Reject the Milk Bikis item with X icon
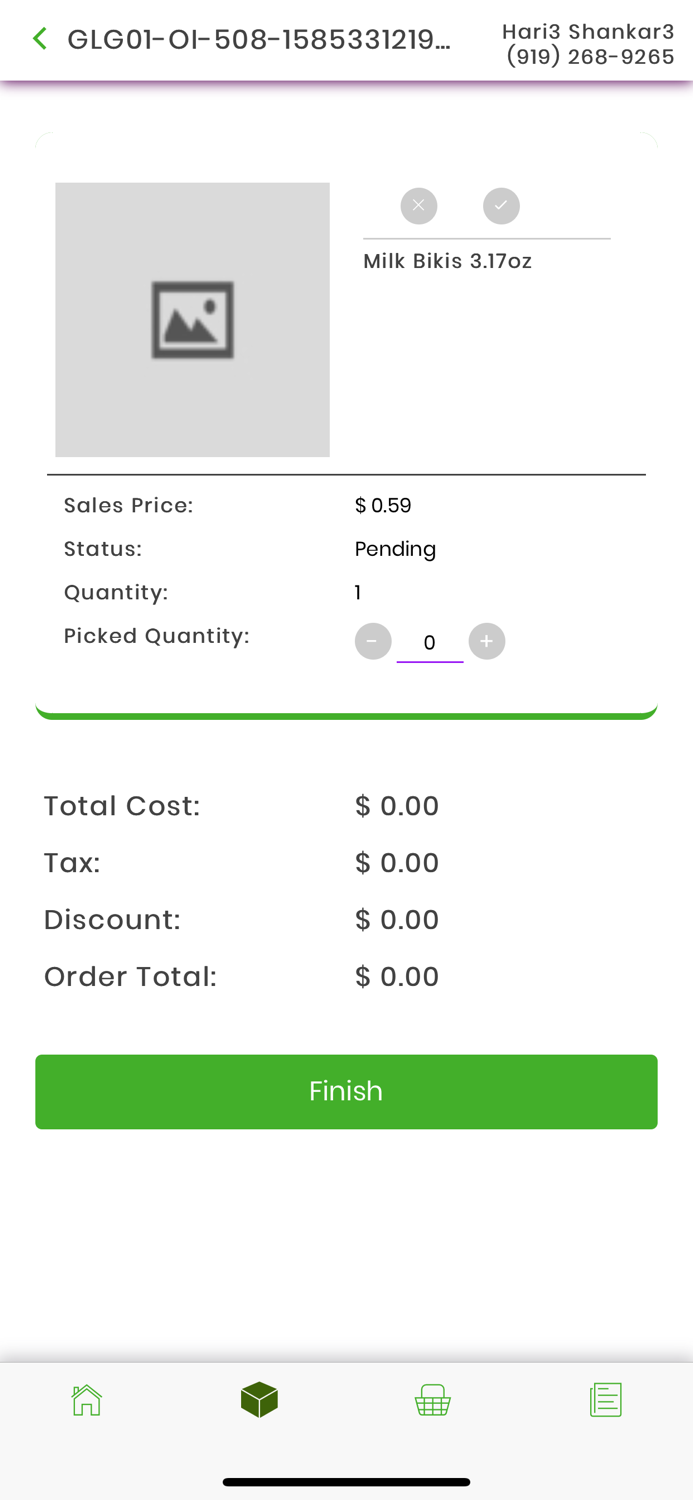This screenshot has width=693, height=1500. (x=419, y=206)
